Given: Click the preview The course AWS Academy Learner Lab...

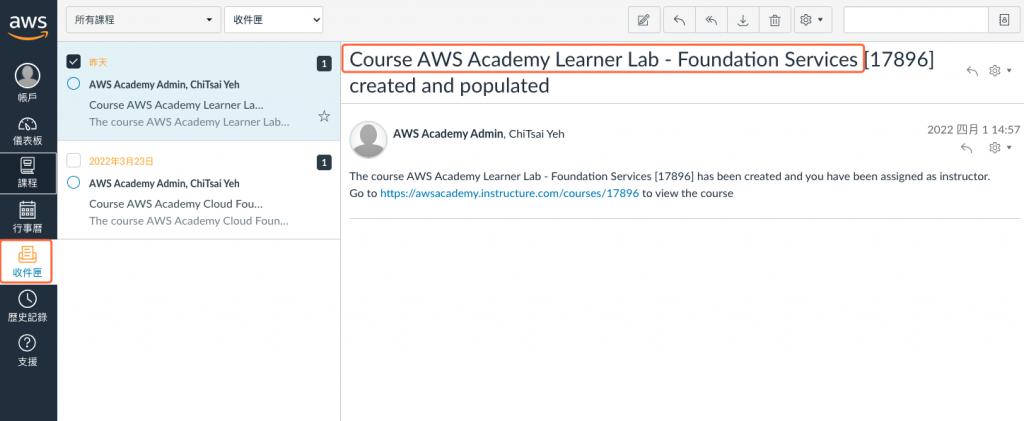Looking at the screenshot, I should coord(189,122).
